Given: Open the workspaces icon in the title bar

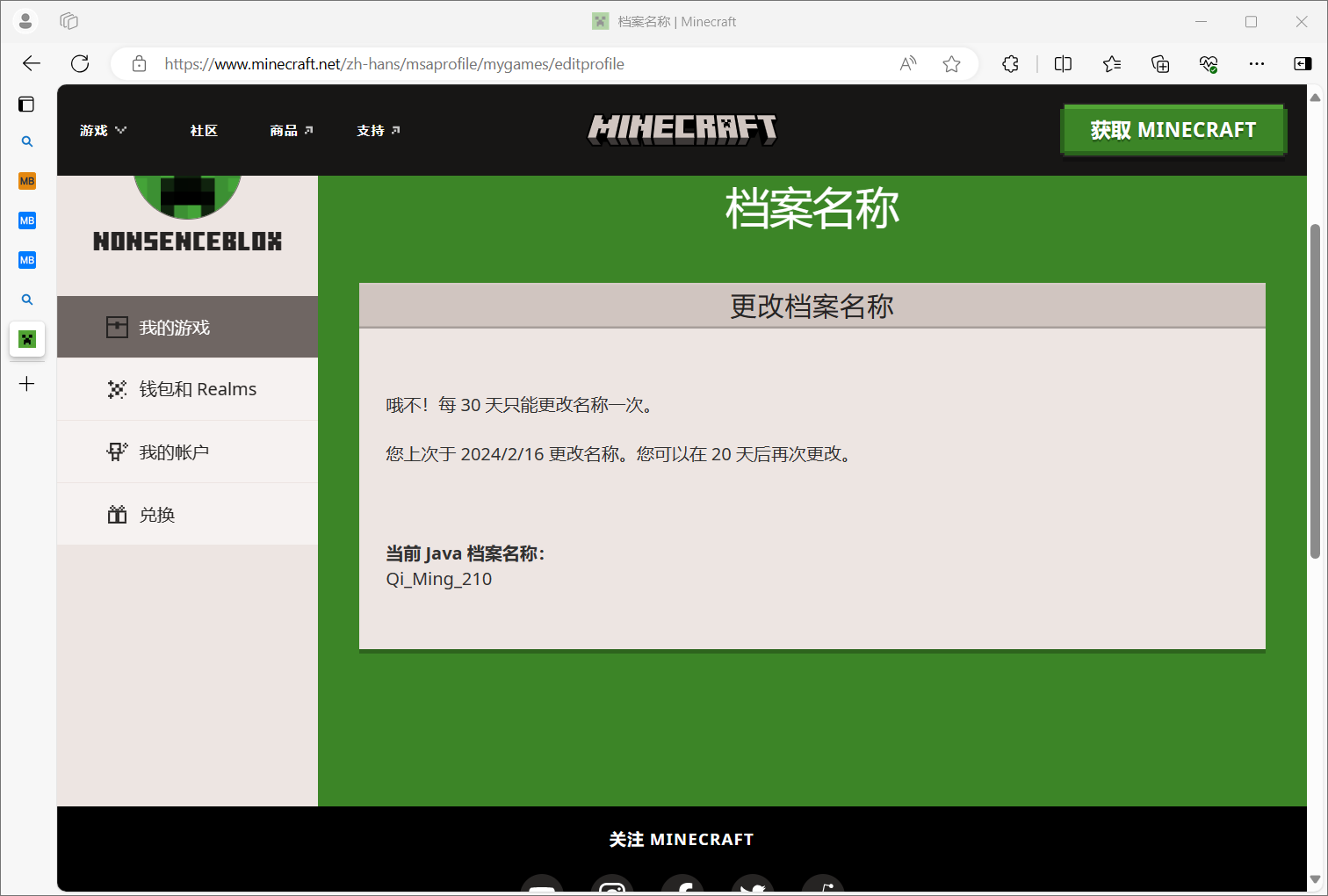Looking at the screenshot, I should [x=69, y=21].
